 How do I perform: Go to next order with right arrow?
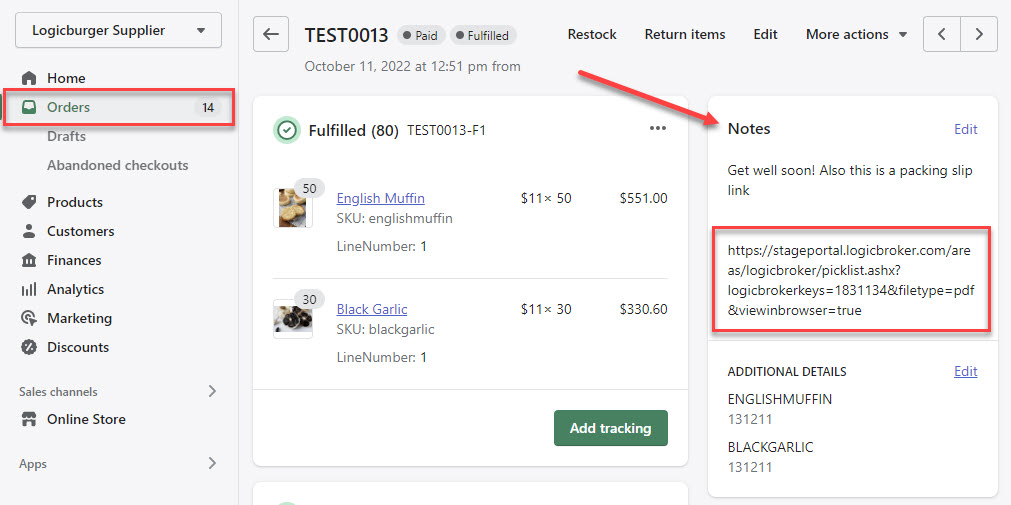979,34
